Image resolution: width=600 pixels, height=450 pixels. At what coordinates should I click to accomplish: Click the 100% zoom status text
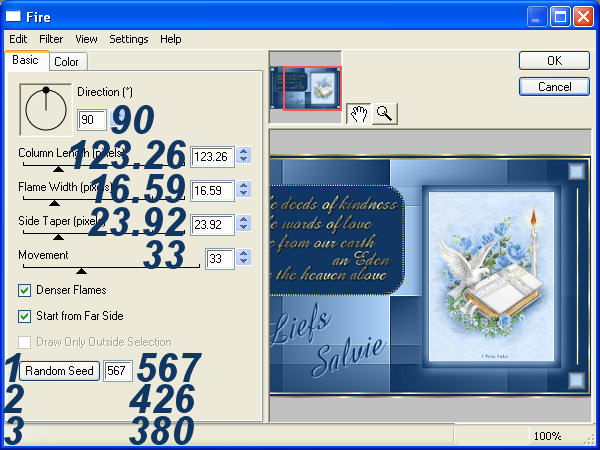[x=547, y=436]
